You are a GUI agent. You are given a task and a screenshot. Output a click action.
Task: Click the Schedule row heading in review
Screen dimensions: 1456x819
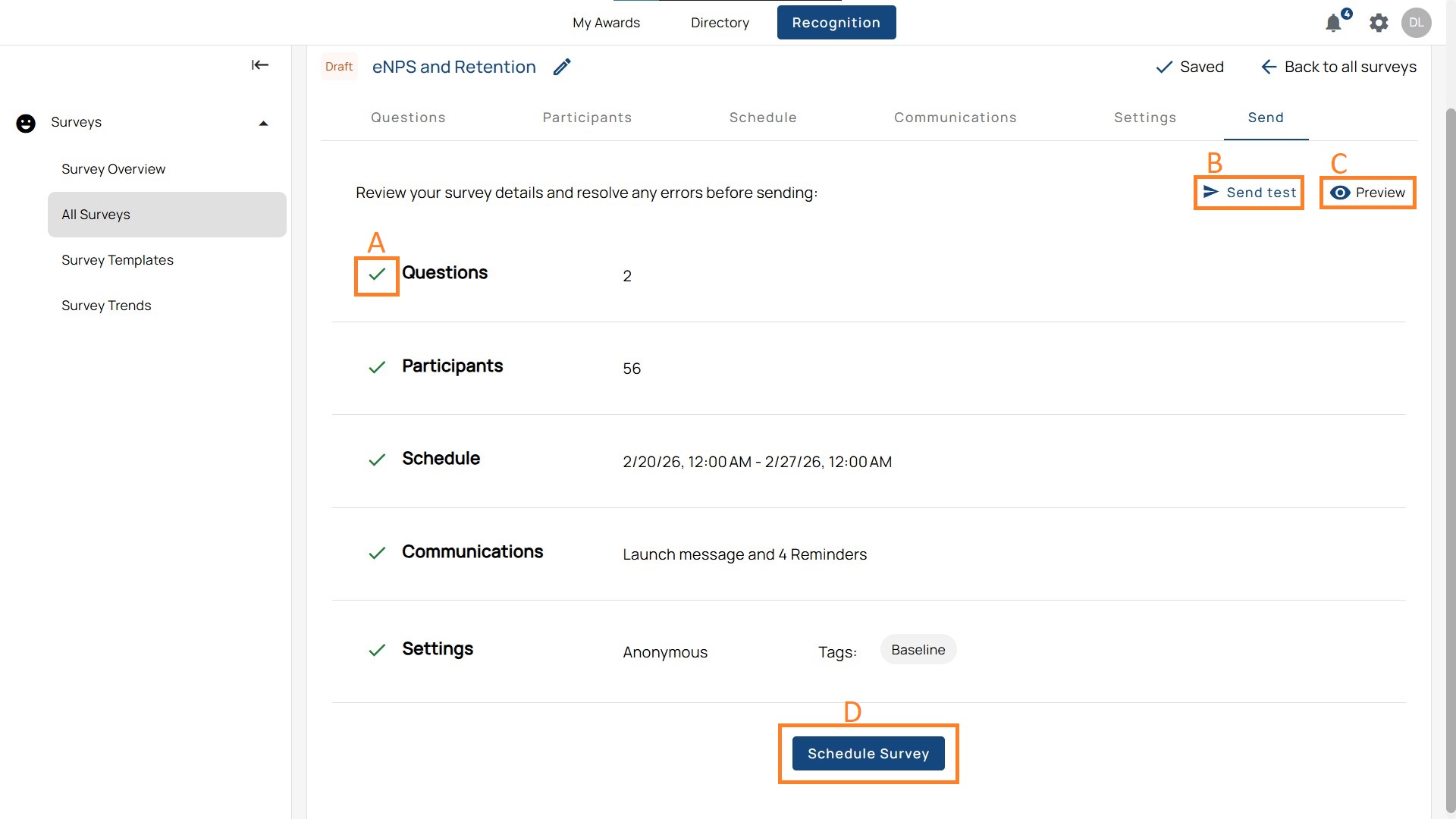coord(441,459)
